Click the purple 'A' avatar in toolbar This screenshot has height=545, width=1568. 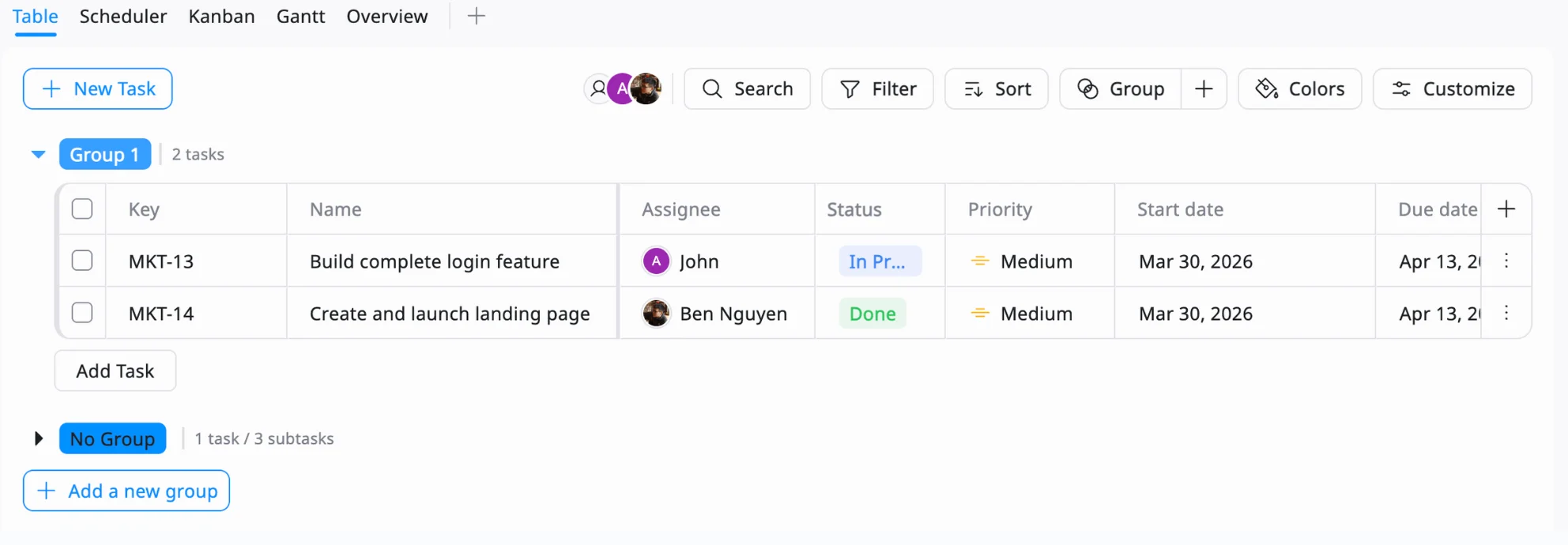coord(621,88)
